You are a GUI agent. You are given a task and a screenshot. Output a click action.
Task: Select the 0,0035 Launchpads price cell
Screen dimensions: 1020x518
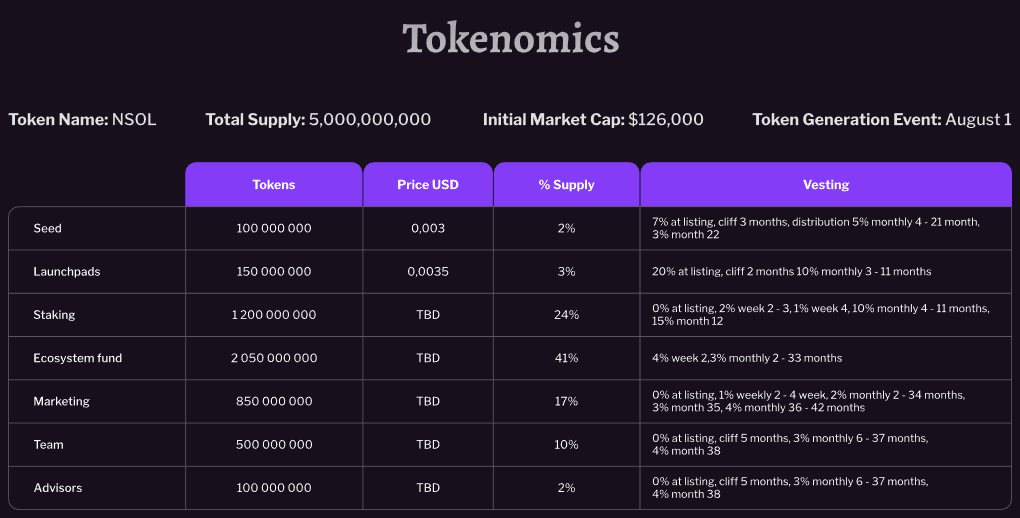click(428, 271)
